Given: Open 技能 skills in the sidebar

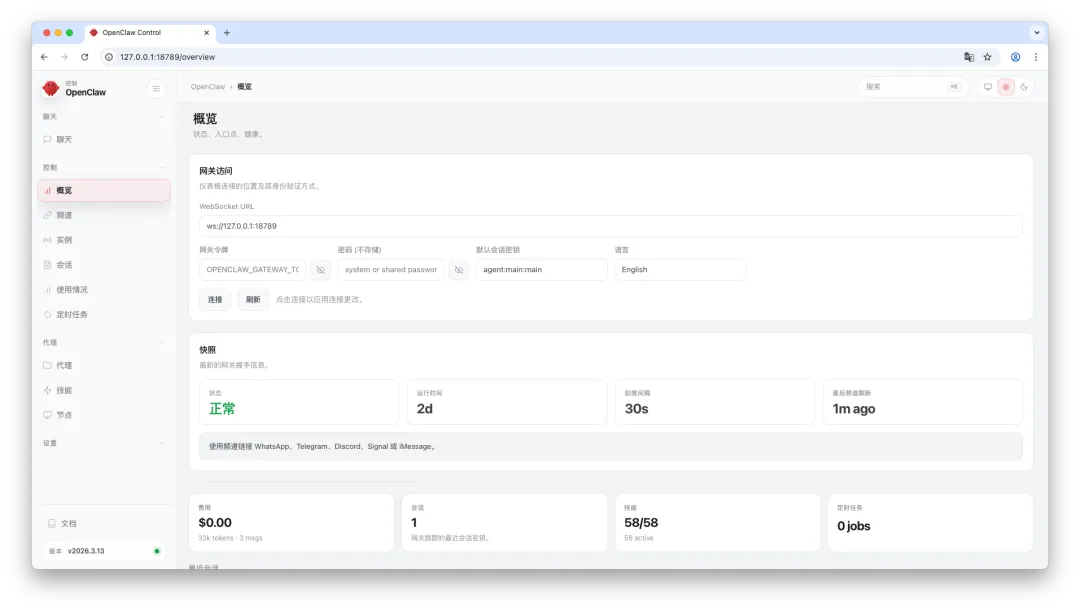Looking at the screenshot, I should click(x=103, y=390).
